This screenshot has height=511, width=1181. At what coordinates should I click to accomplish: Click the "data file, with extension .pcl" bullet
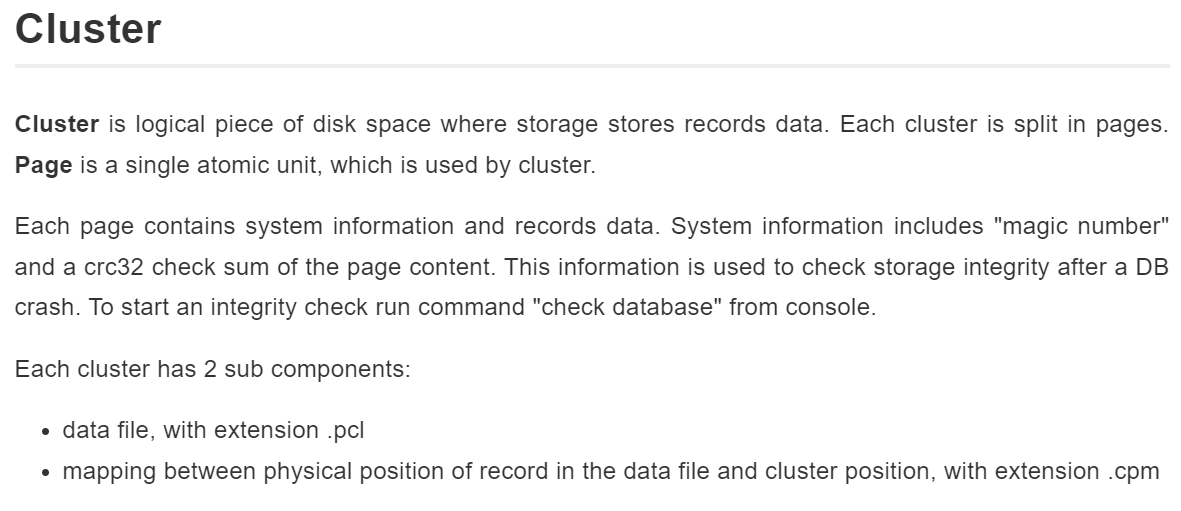pos(213,430)
